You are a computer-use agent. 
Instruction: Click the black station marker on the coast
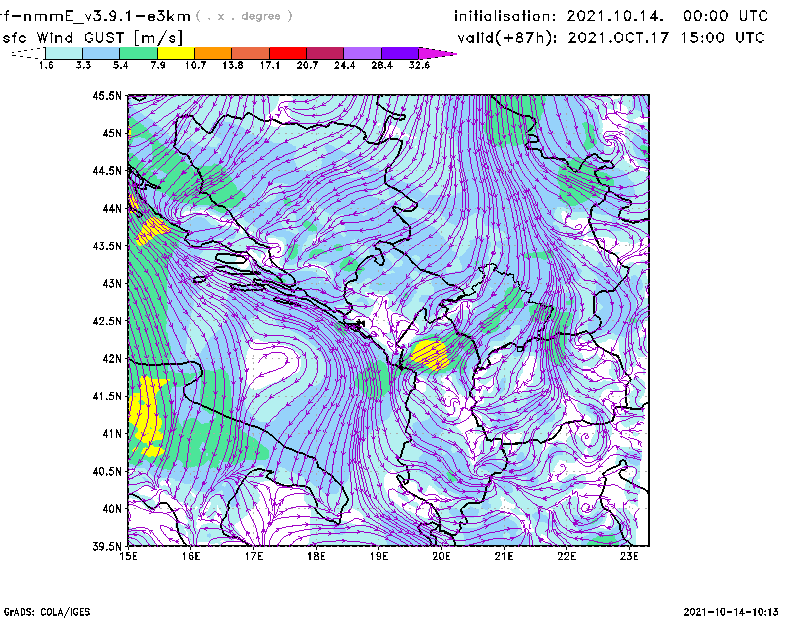coord(360,324)
